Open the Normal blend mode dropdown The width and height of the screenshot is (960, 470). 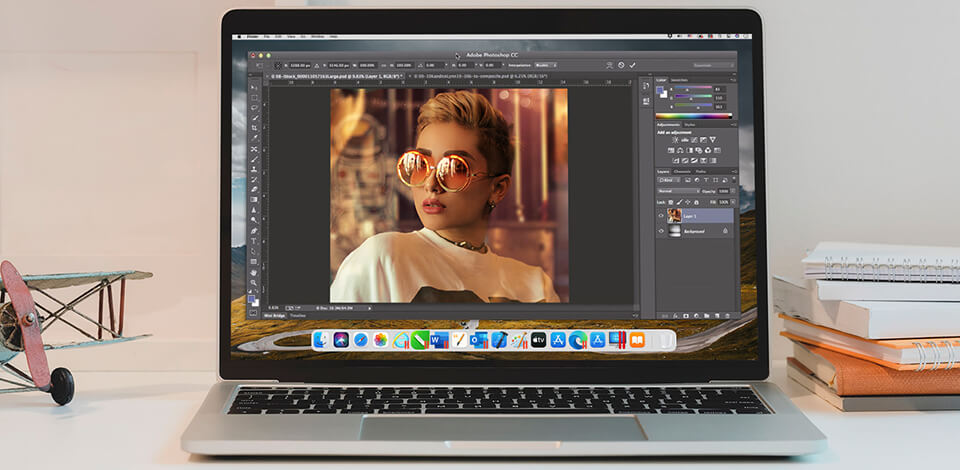(x=672, y=190)
